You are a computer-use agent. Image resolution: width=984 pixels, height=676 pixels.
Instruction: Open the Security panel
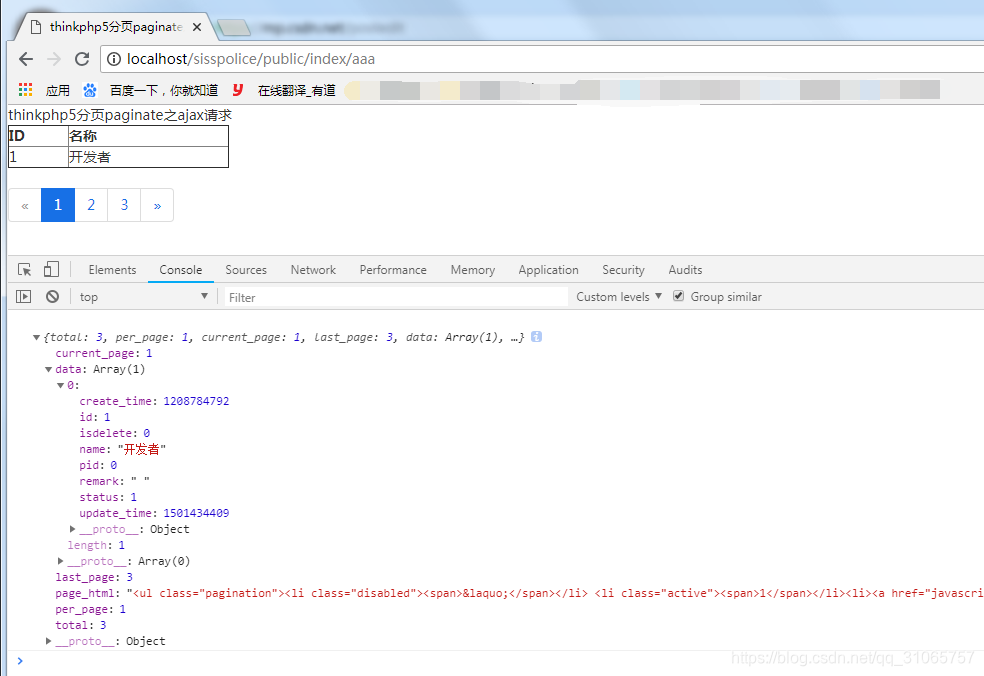click(623, 270)
